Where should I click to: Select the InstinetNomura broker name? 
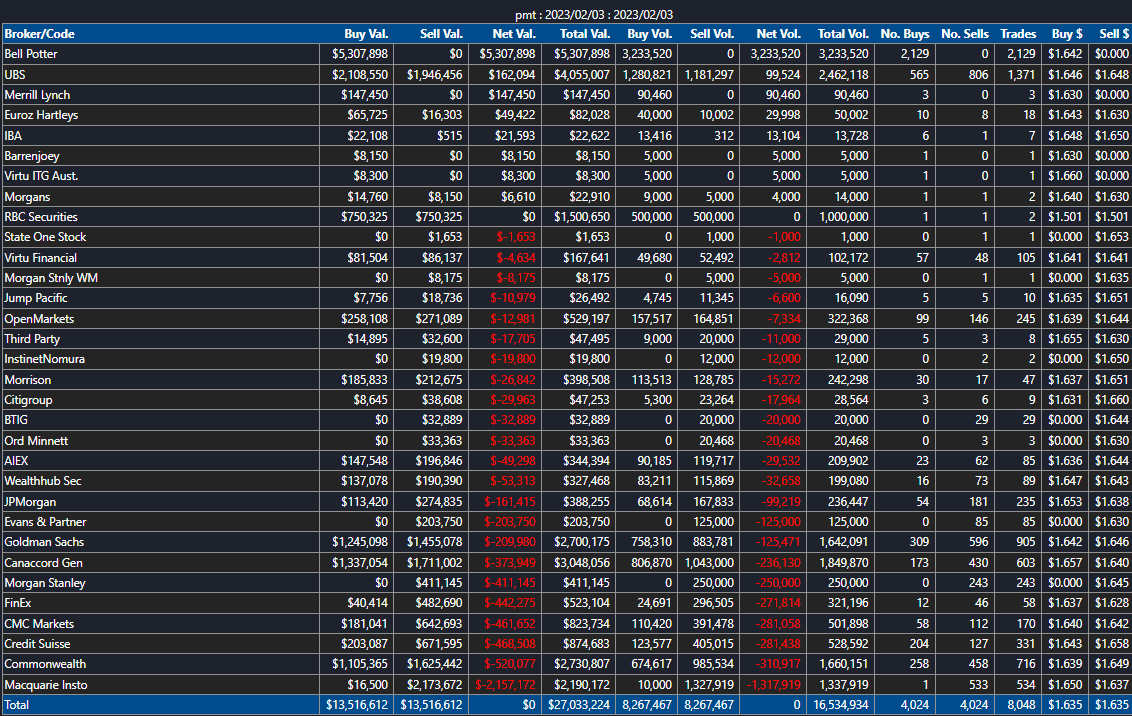44,359
